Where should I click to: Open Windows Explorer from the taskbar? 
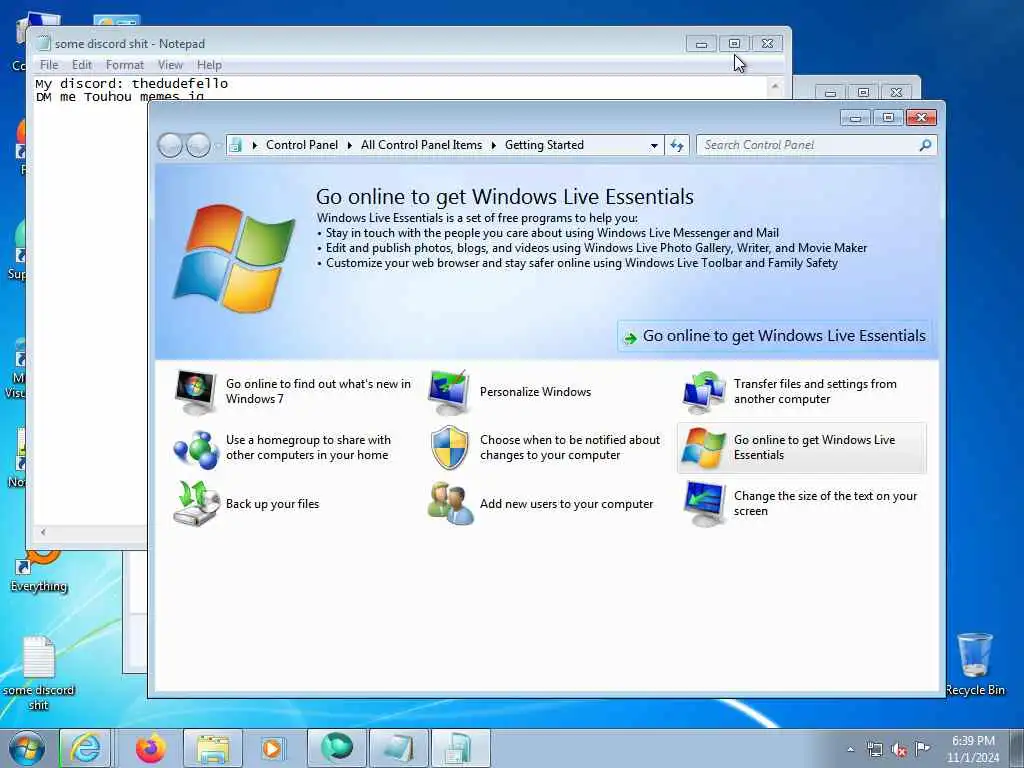pos(213,748)
